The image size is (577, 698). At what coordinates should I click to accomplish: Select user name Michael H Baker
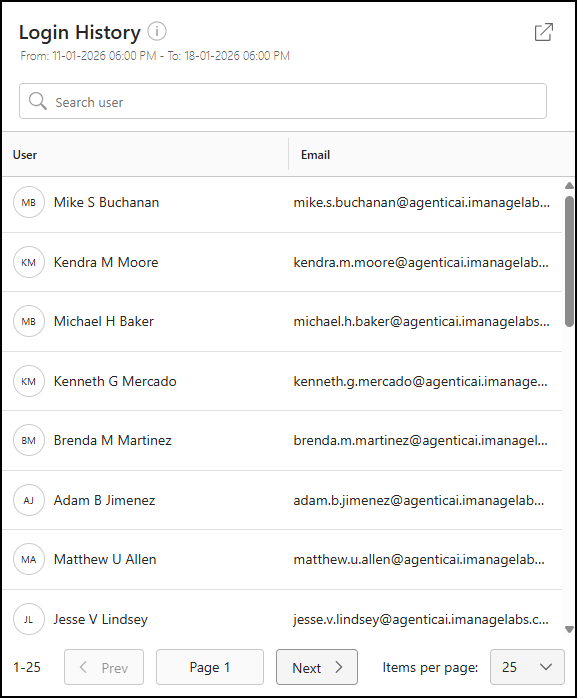tap(104, 321)
